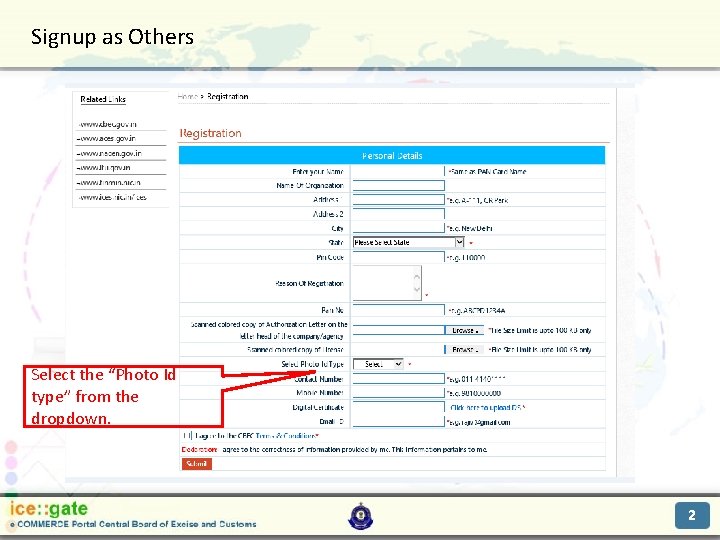Click the Pin Code input field
The width and height of the screenshot is (720, 540).
click(x=398, y=257)
